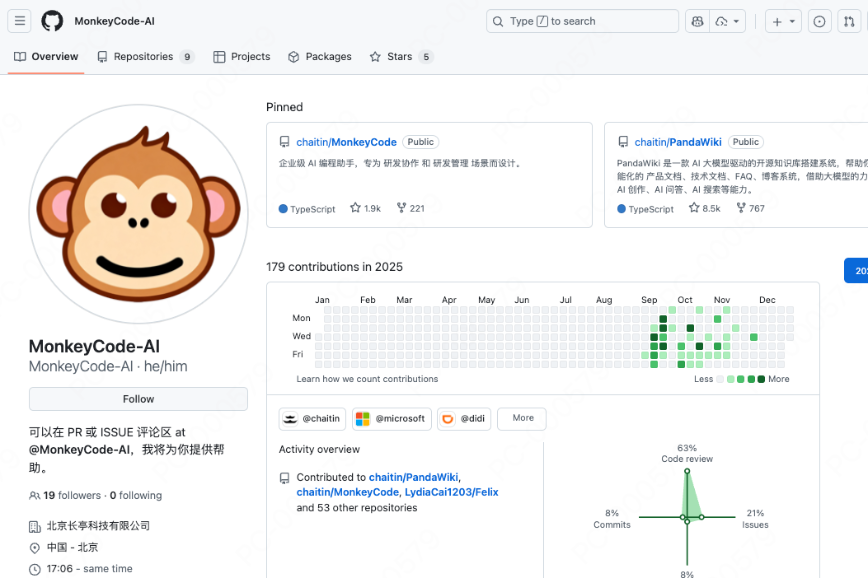Viewport: 868px width, 578px height.
Task: Click the 北京长亭科技有限公司 organization text
Action: pos(98,526)
